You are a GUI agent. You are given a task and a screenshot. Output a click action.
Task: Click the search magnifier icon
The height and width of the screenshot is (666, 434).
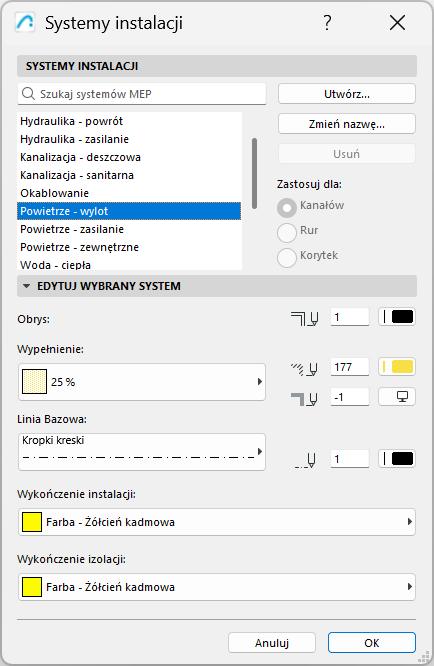click(x=28, y=93)
